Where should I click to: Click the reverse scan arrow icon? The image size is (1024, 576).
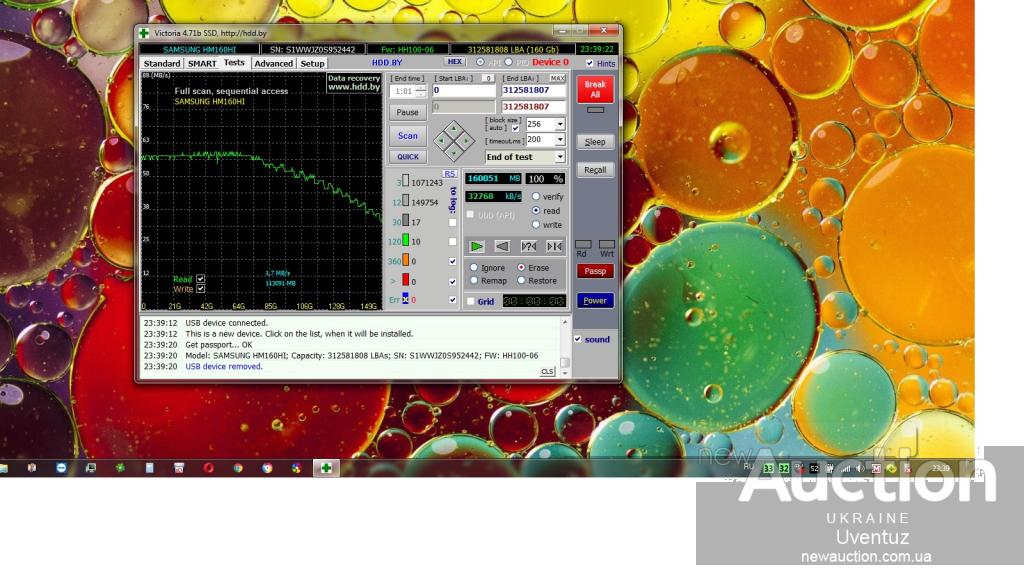[x=502, y=246]
